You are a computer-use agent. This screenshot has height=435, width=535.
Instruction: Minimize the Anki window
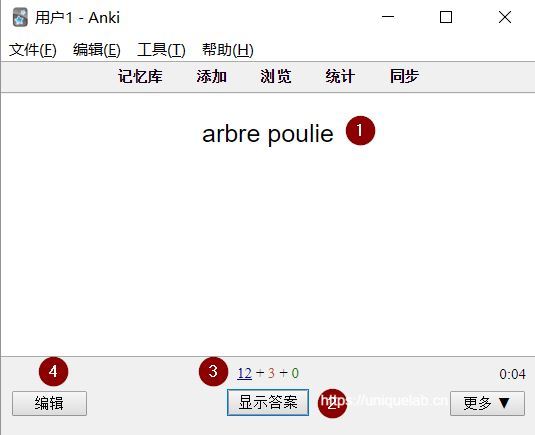pos(388,17)
